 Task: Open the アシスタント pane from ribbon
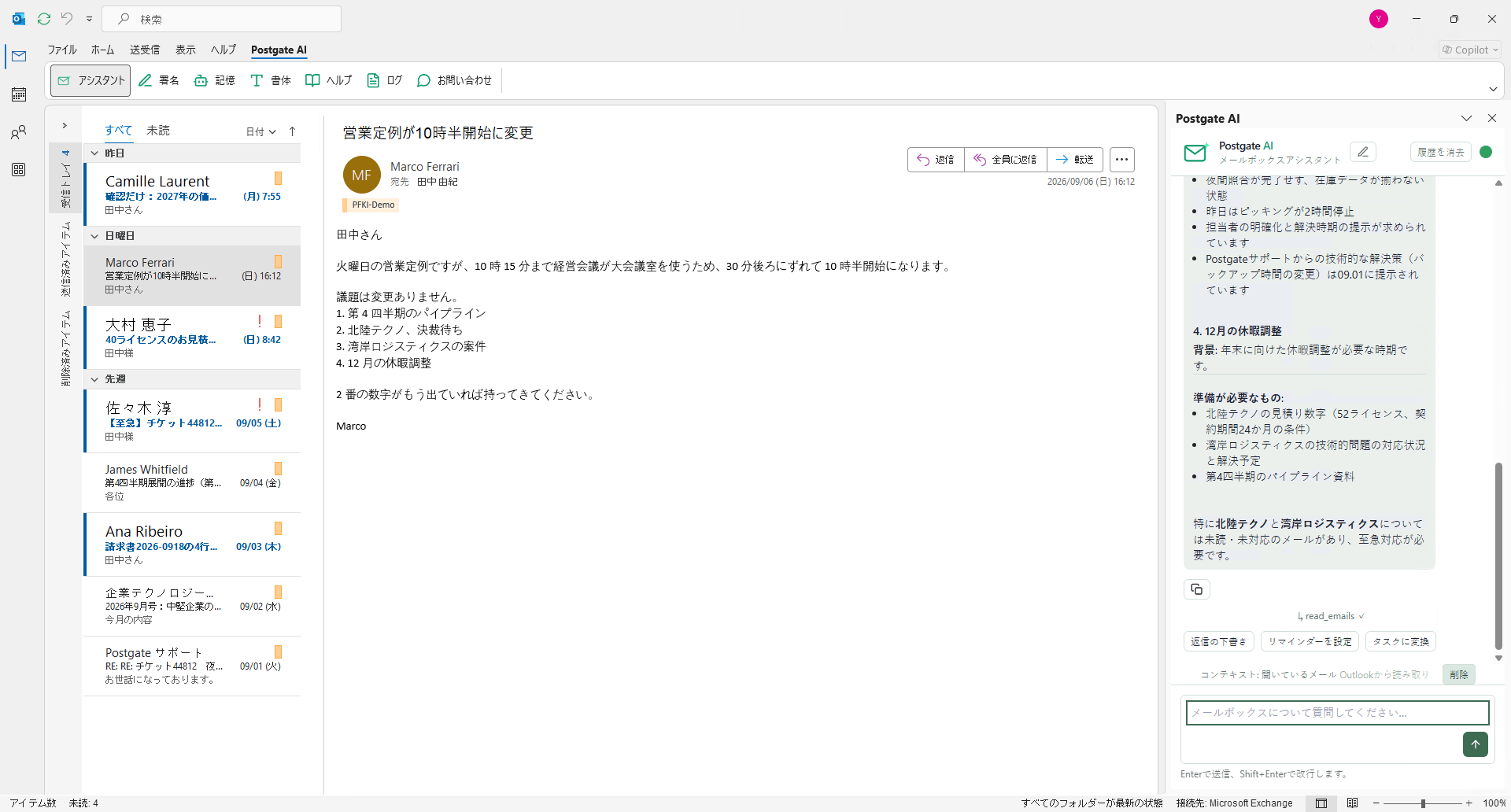tap(91, 80)
